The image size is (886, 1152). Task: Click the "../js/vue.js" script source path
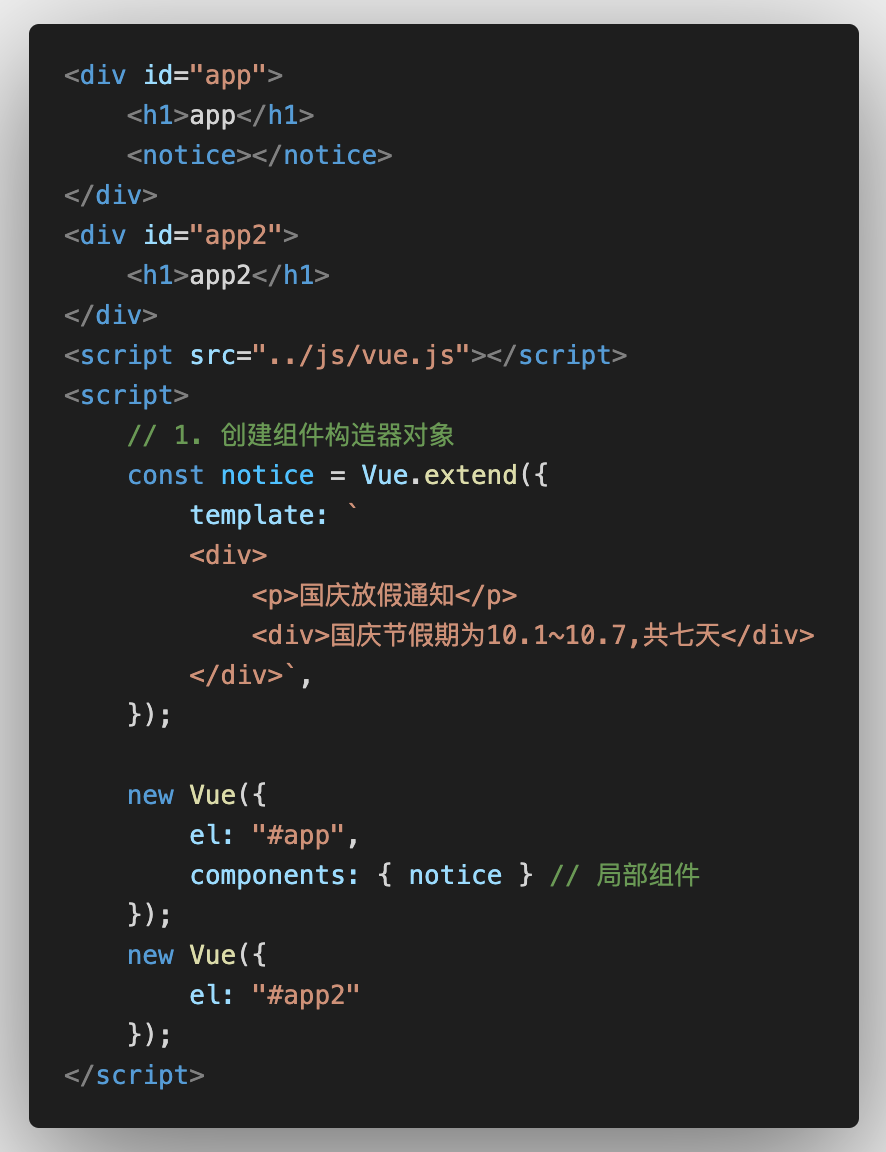coord(361,356)
